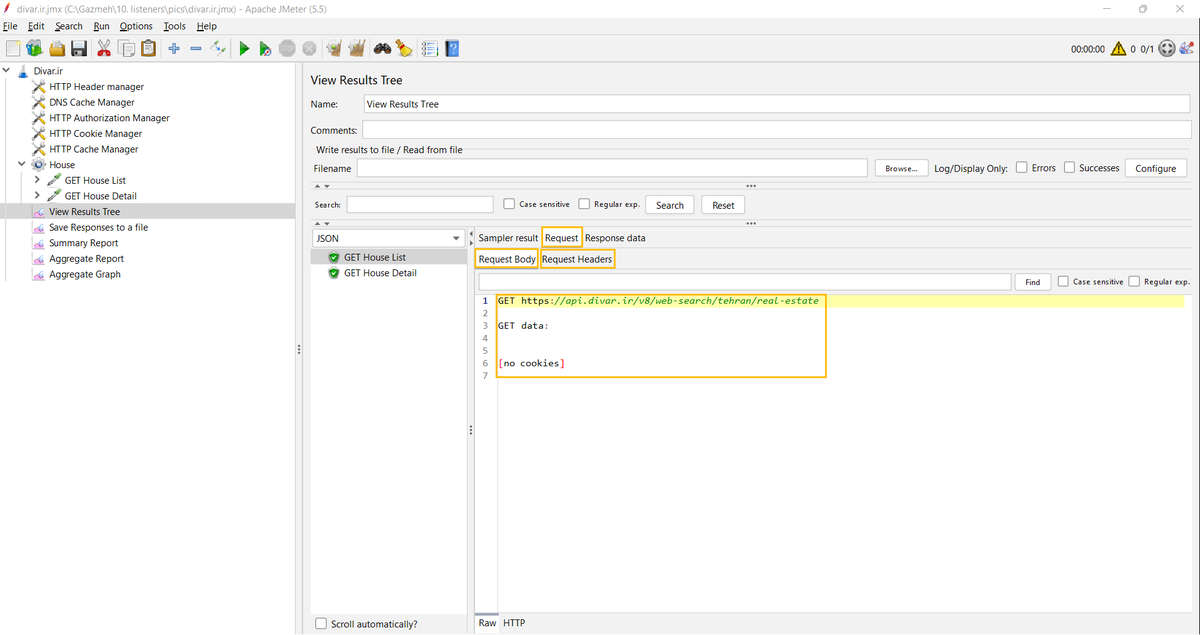Open the Options menu
This screenshot has height=635, width=1200.
pos(136,26)
